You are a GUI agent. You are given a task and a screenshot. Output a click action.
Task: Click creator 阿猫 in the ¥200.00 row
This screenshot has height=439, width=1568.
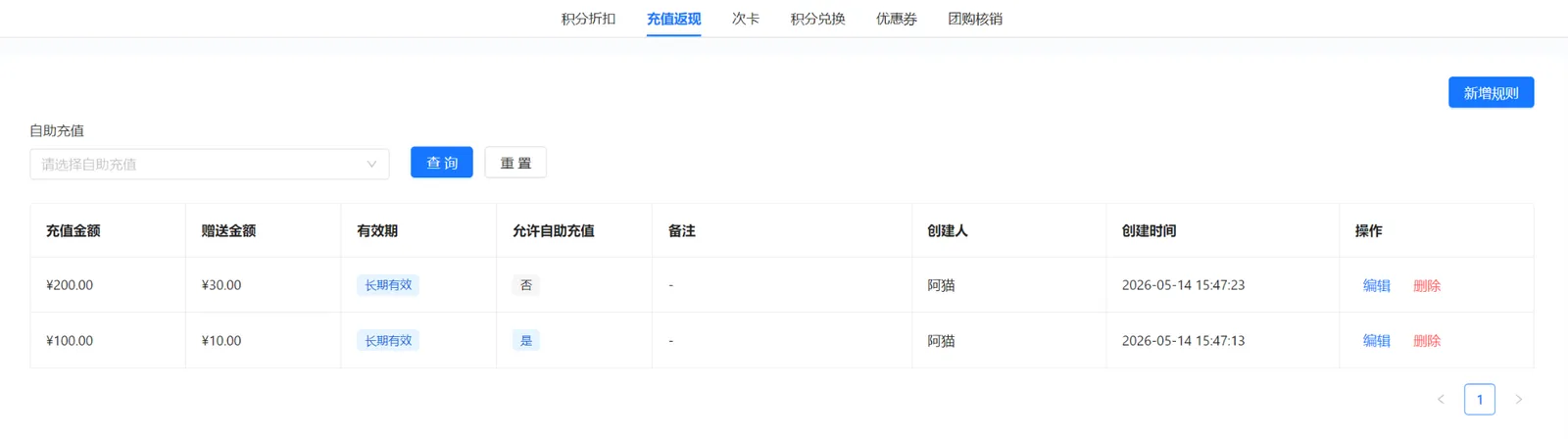coord(941,285)
